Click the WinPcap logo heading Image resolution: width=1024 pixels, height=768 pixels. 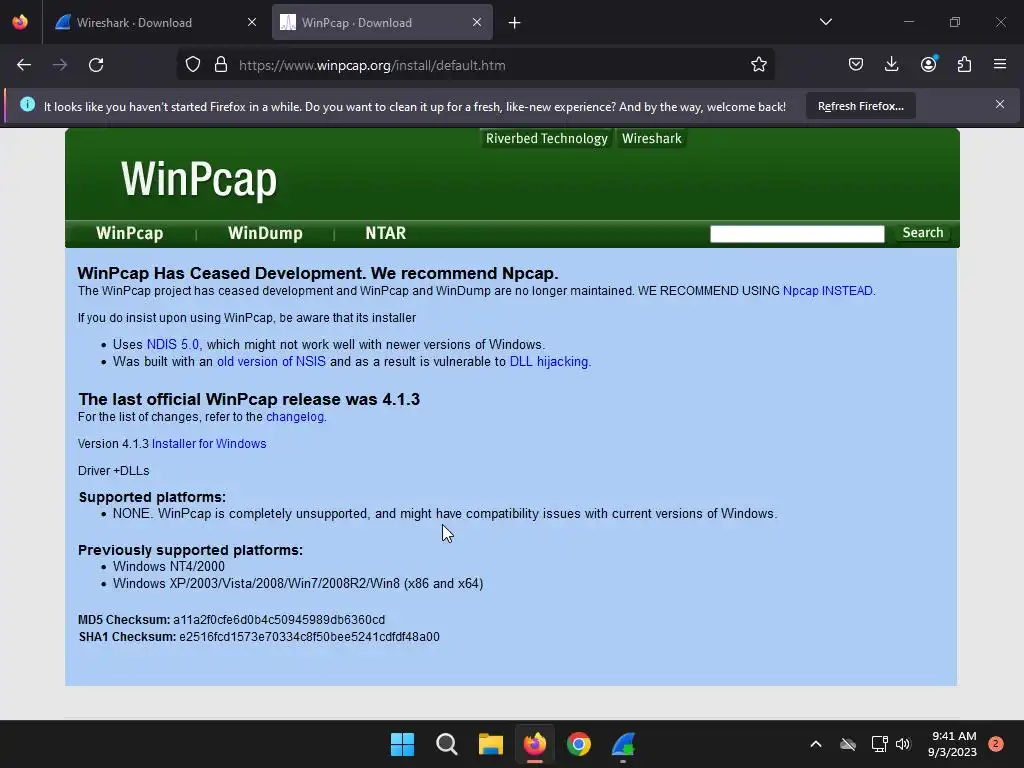click(199, 179)
